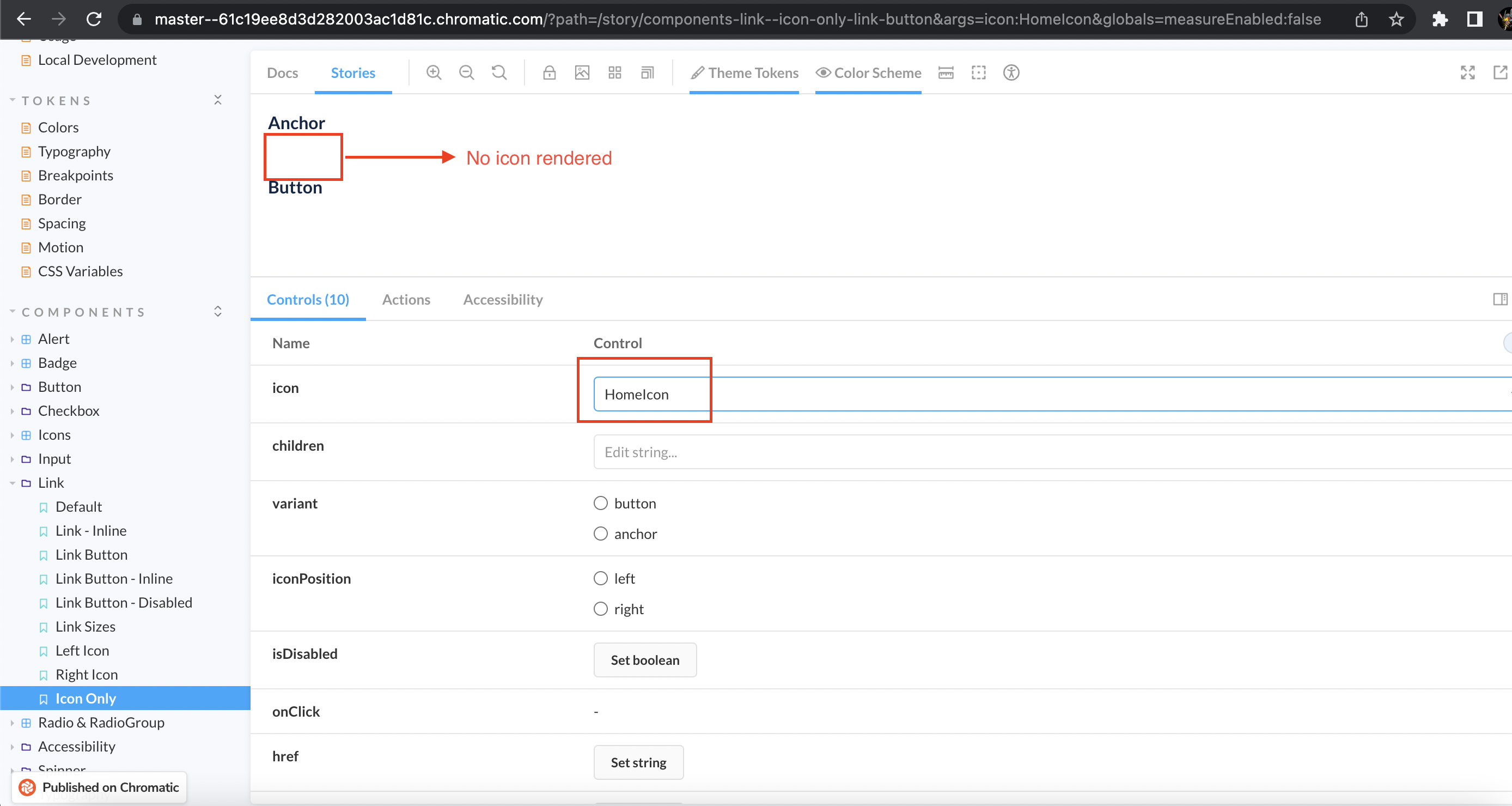Image resolution: width=1512 pixels, height=806 pixels.
Task: Zoom in on the story canvas
Action: click(434, 72)
